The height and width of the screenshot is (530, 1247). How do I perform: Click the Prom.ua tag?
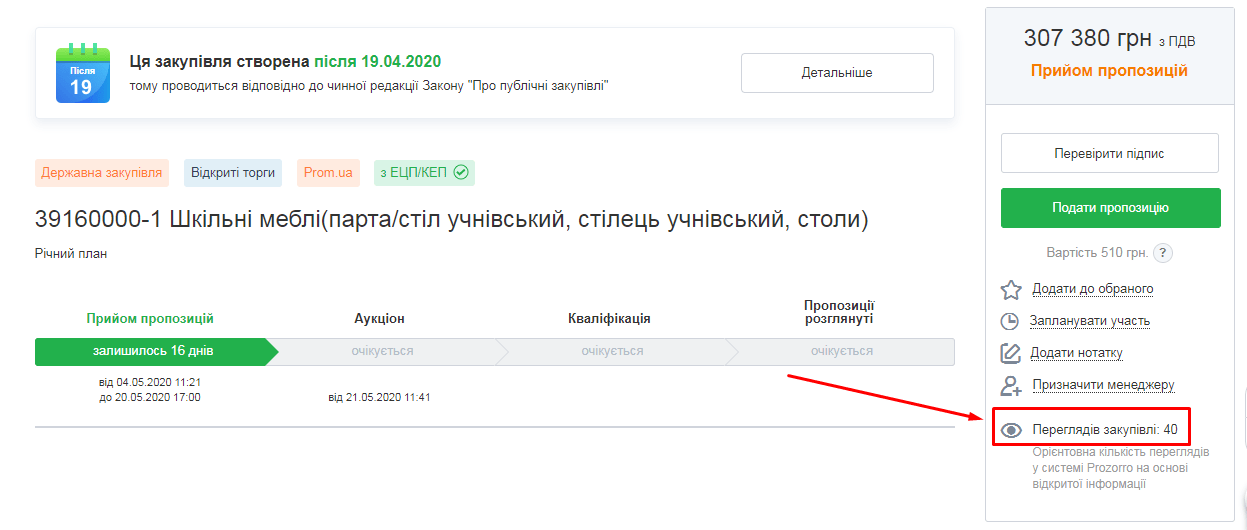[x=328, y=172]
